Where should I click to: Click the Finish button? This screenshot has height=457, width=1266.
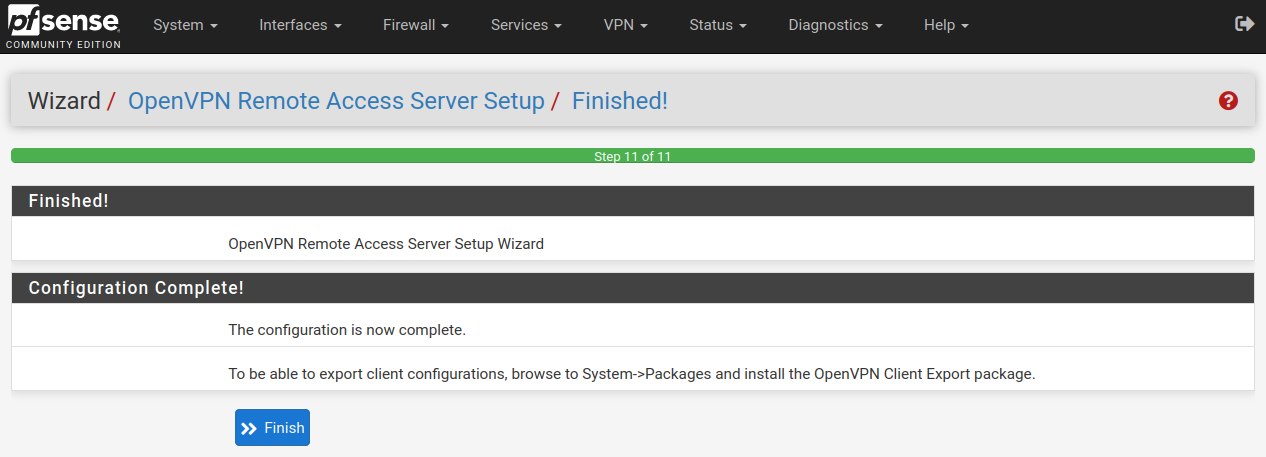point(272,428)
